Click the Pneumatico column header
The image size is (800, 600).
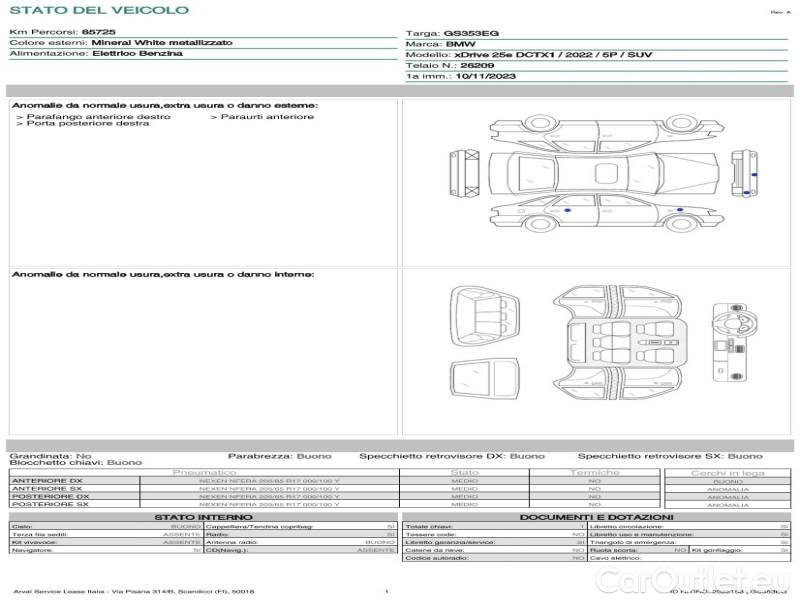pos(205,472)
